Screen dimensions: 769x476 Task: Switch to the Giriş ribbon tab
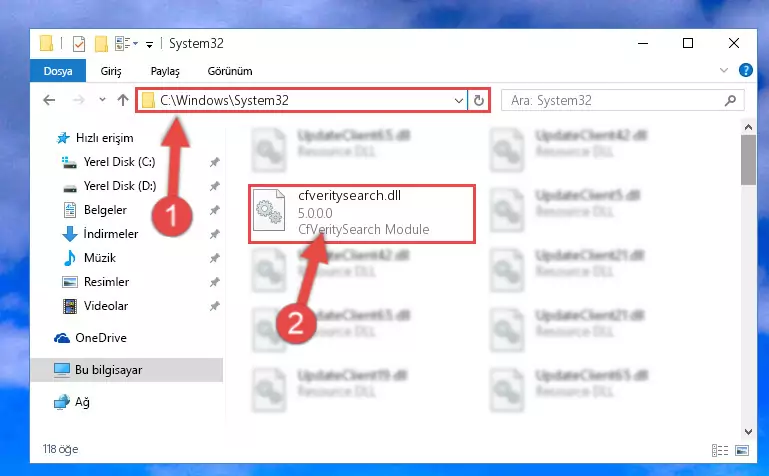click(111, 71)
